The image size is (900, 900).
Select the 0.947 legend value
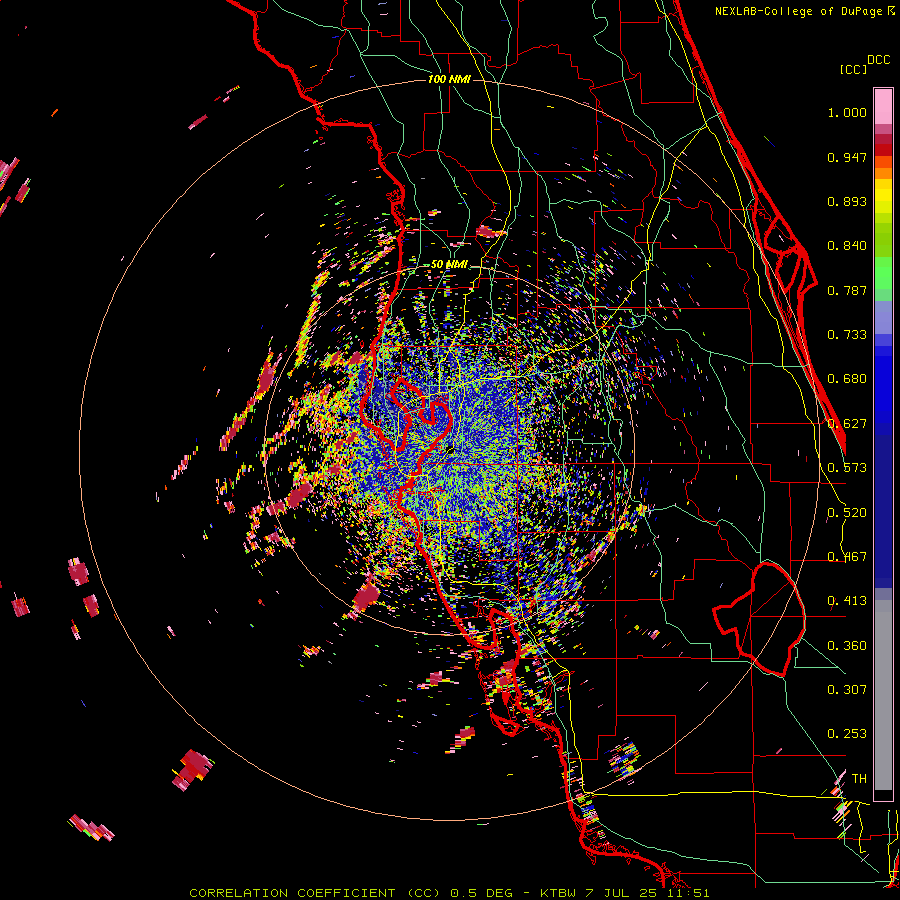847,157
